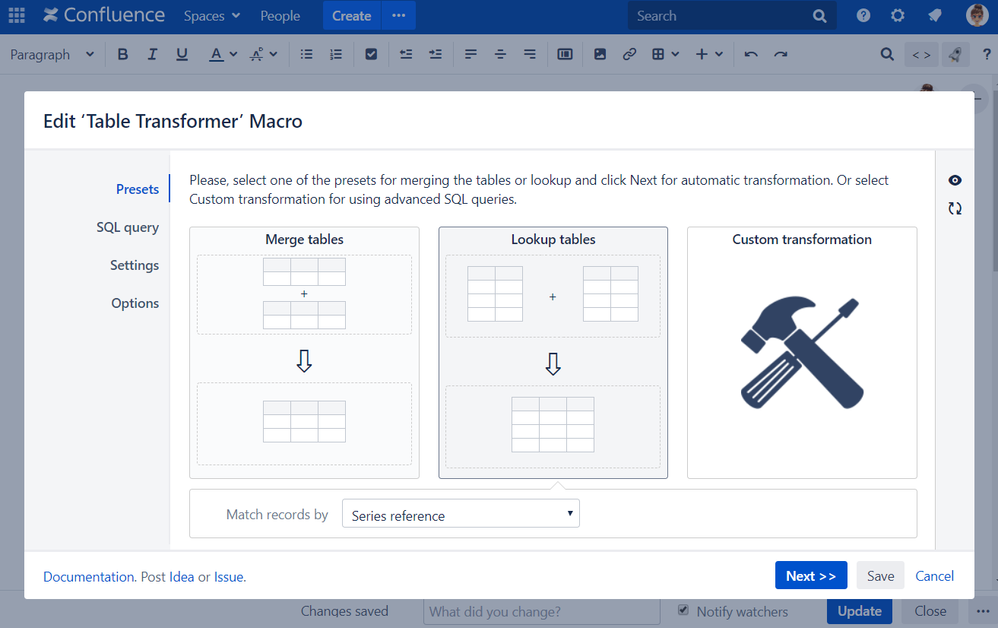This screenshot has height=628, width=998.
Task: Insert a numbered list
Action: pyautogui.click(x=336, y=54)
